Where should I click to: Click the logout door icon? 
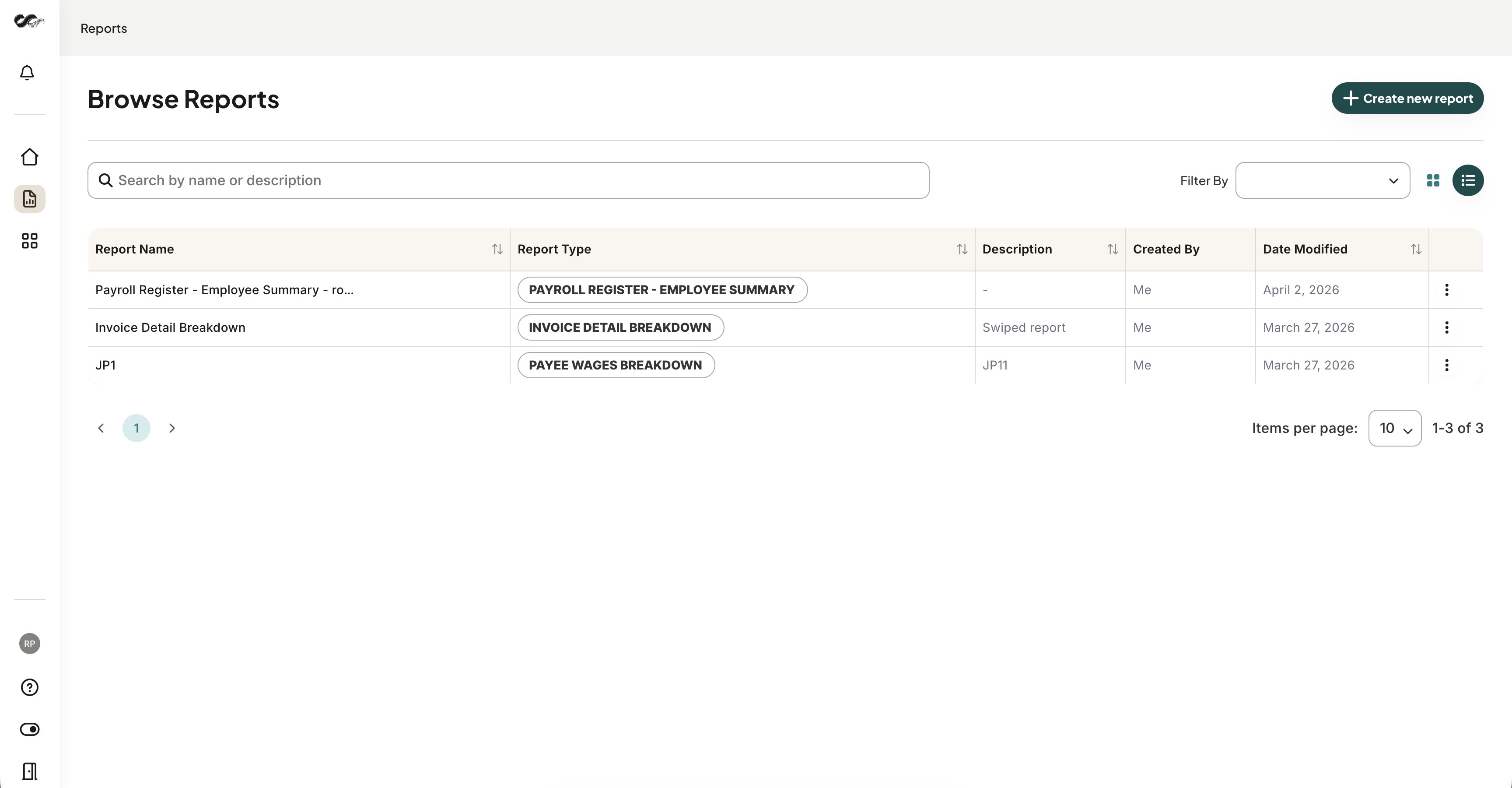29,771
